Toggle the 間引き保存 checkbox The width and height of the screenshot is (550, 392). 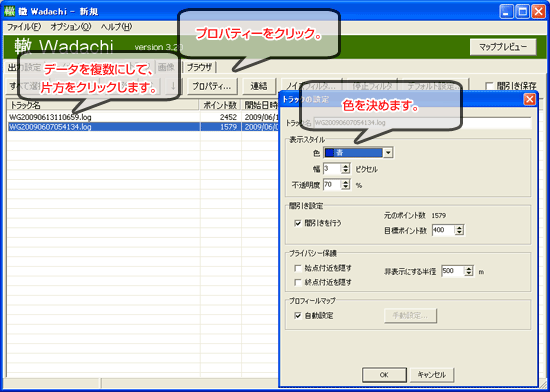click(489, 86)
